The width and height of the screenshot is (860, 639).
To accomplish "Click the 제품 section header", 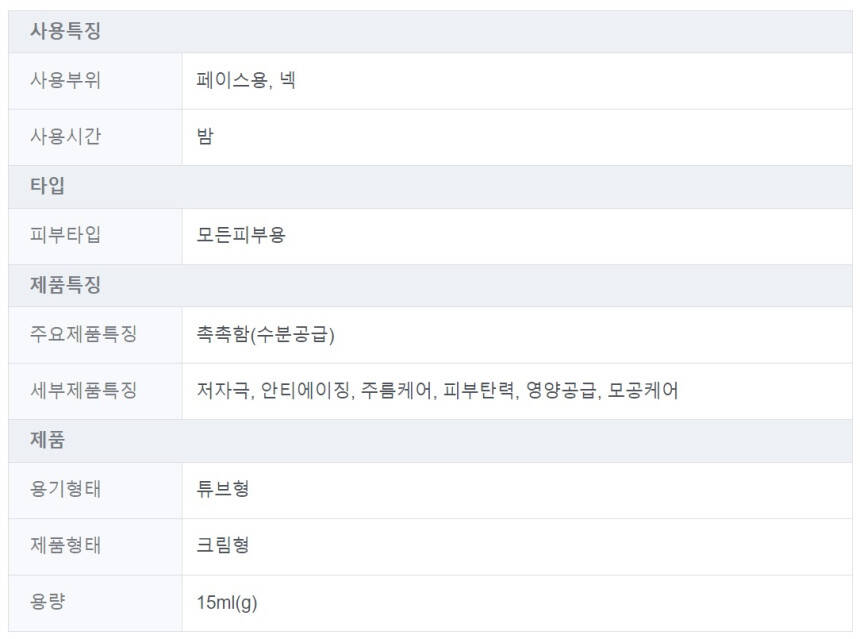I will coord(47,440).
